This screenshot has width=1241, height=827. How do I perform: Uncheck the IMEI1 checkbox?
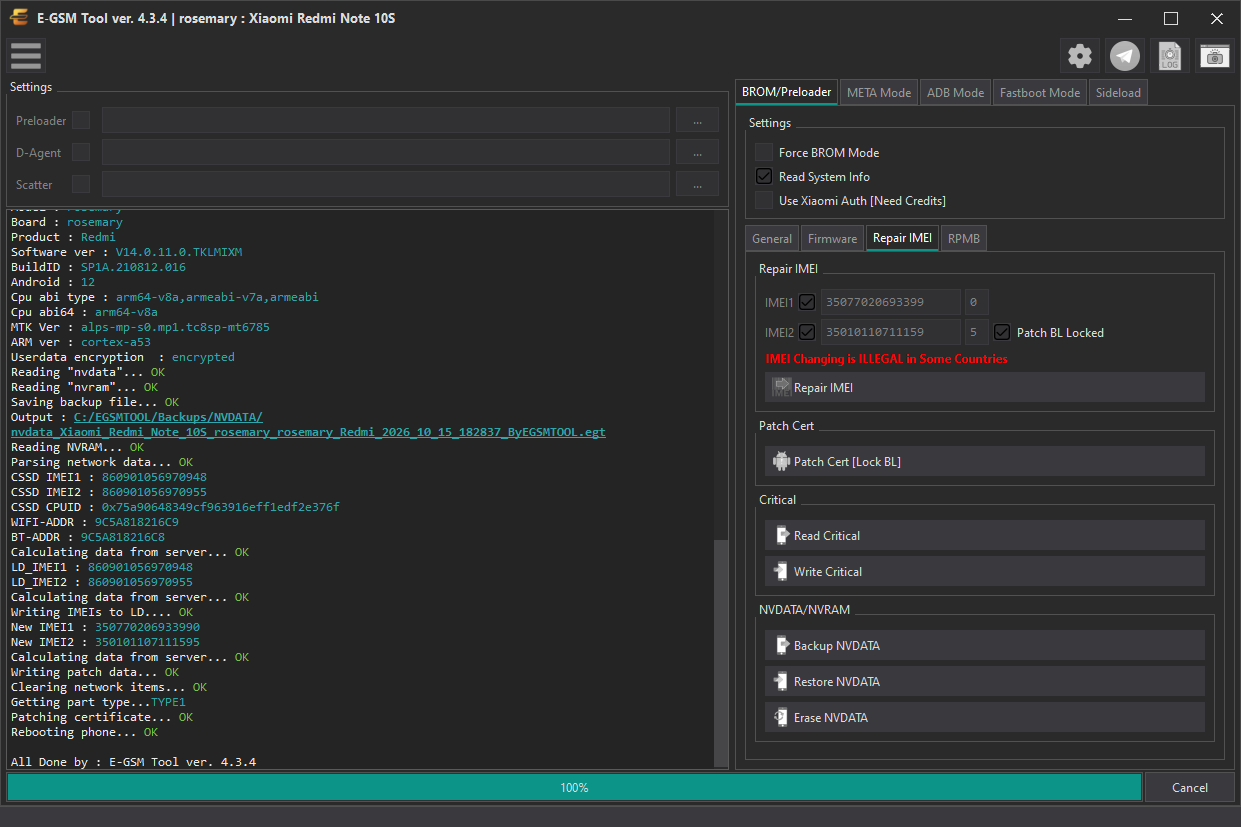(x=807, y=301)
